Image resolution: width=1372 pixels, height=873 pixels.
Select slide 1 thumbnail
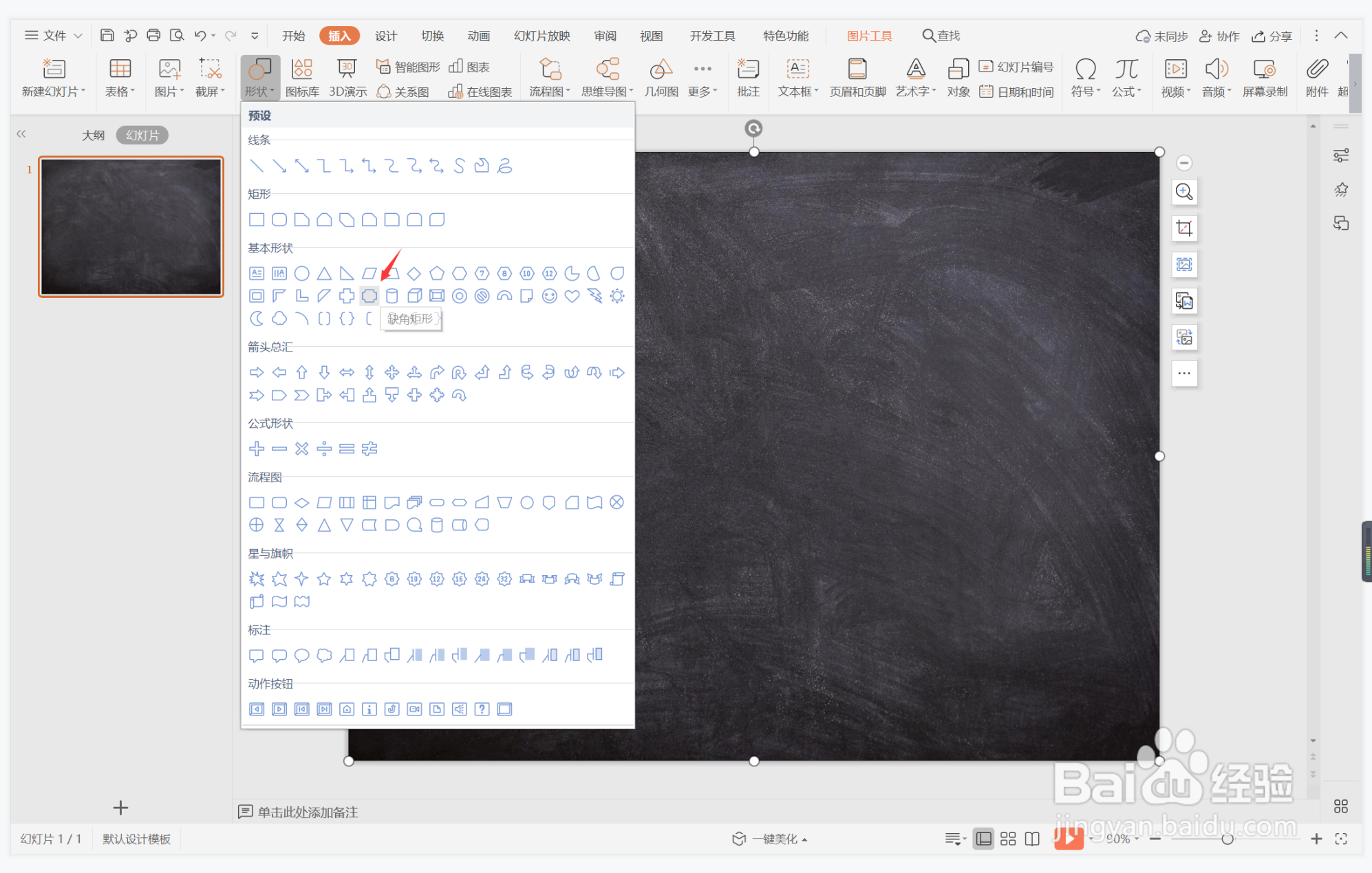131,227
